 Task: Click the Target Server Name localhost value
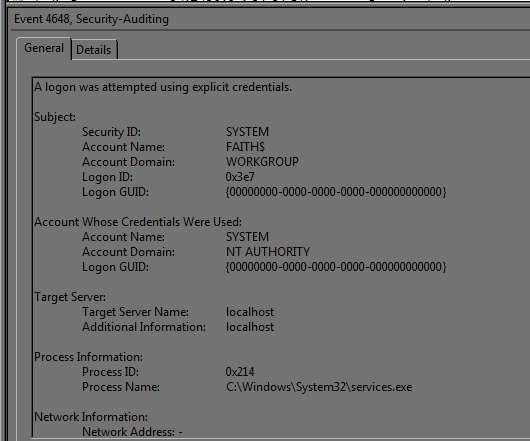click(250, 312)
